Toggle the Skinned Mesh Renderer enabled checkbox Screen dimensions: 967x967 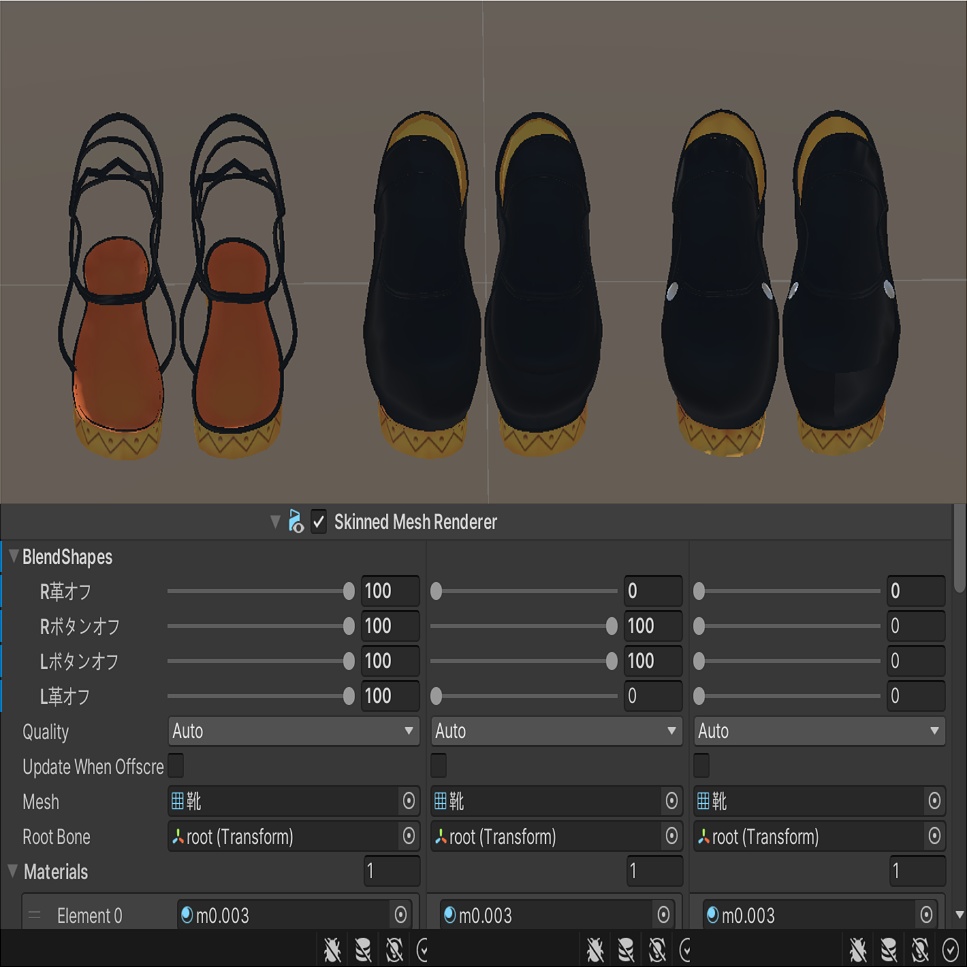click(x=318, y=522)
